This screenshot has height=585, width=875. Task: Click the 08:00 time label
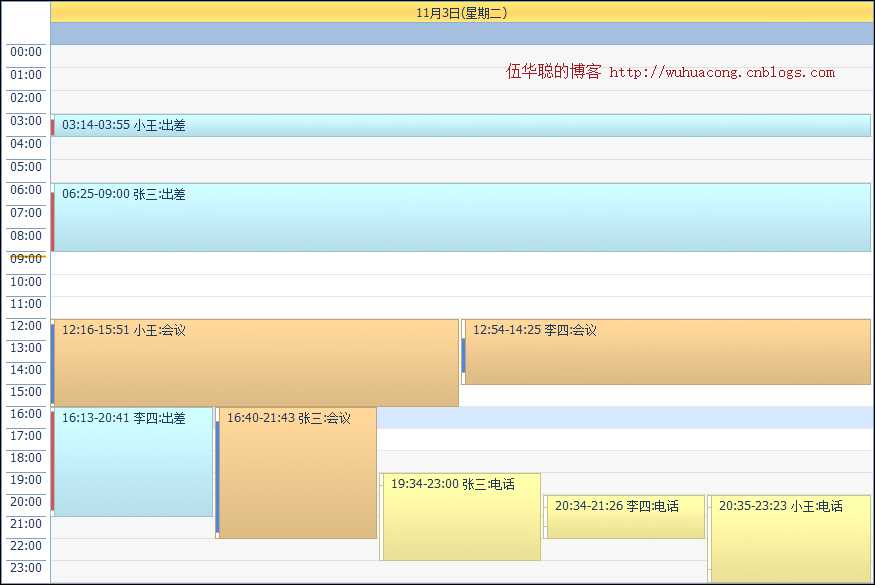26,236
